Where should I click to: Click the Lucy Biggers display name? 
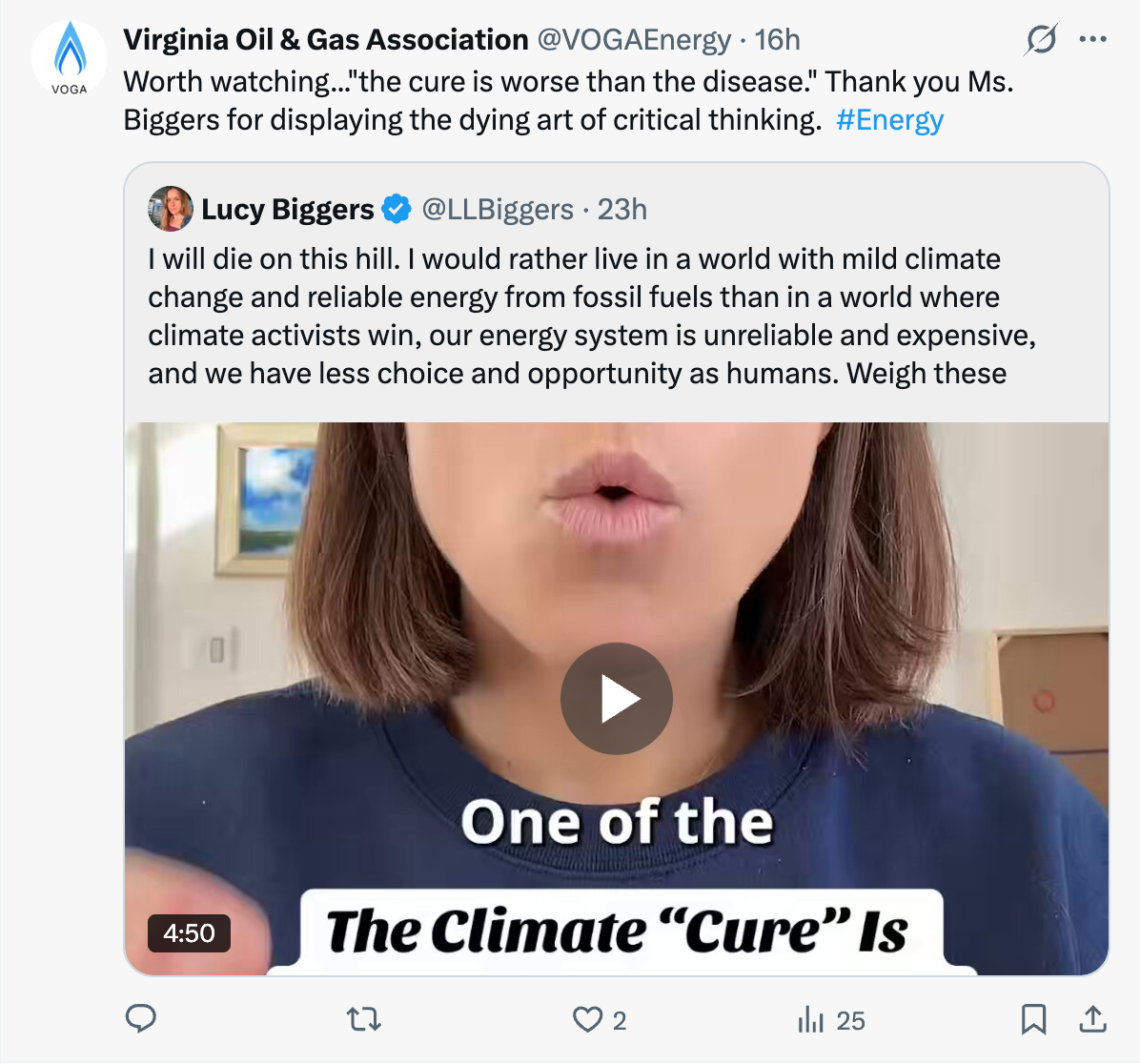(x=287, y=210)
